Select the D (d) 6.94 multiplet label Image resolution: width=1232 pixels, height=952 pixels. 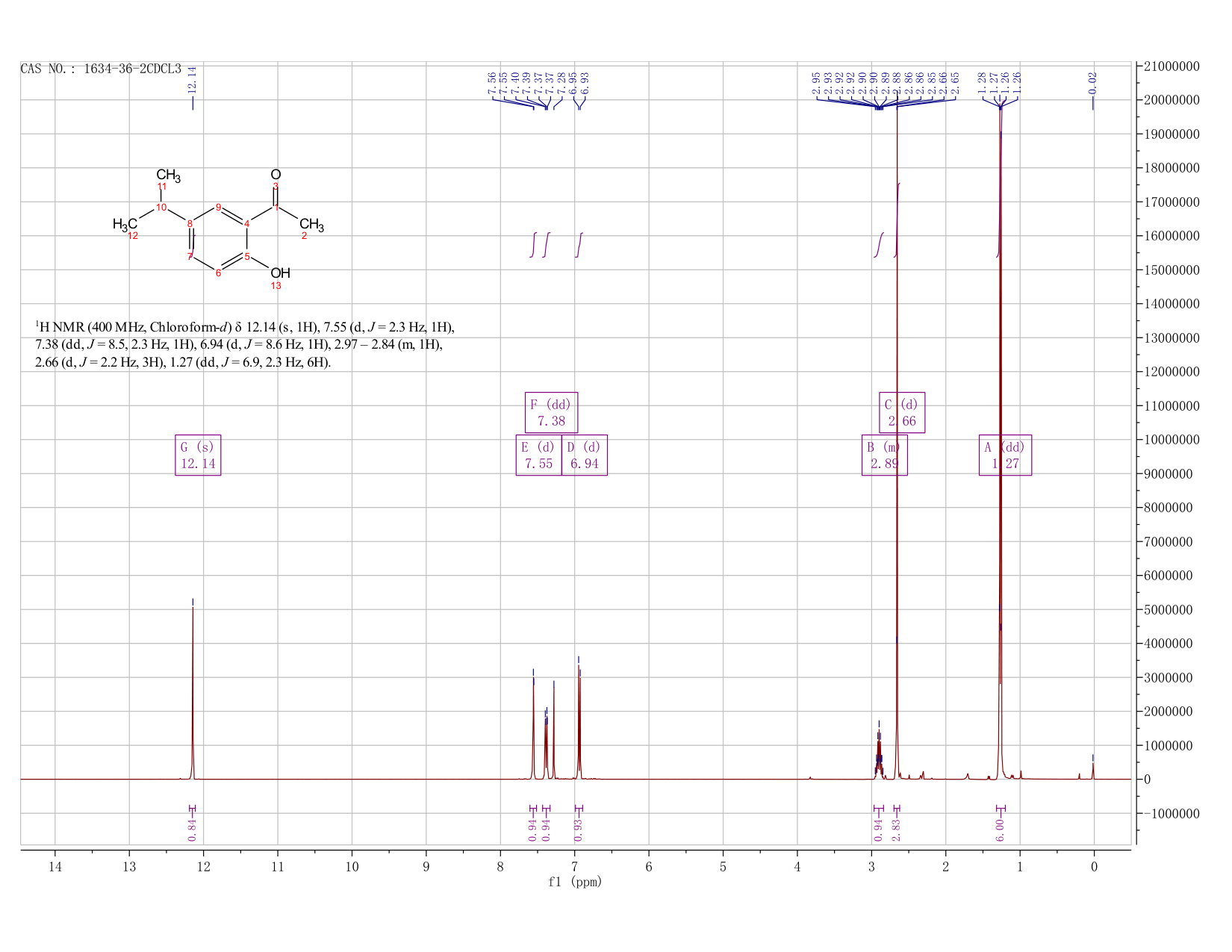(x=585, y=455)
